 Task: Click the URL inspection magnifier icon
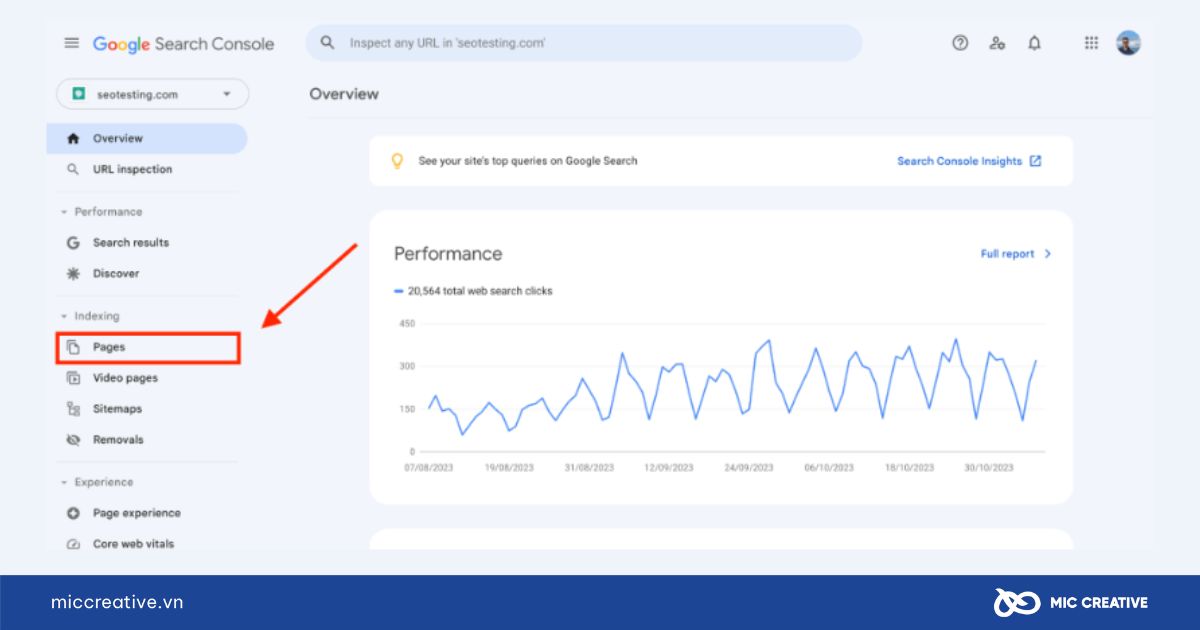[x=73, y=169]
